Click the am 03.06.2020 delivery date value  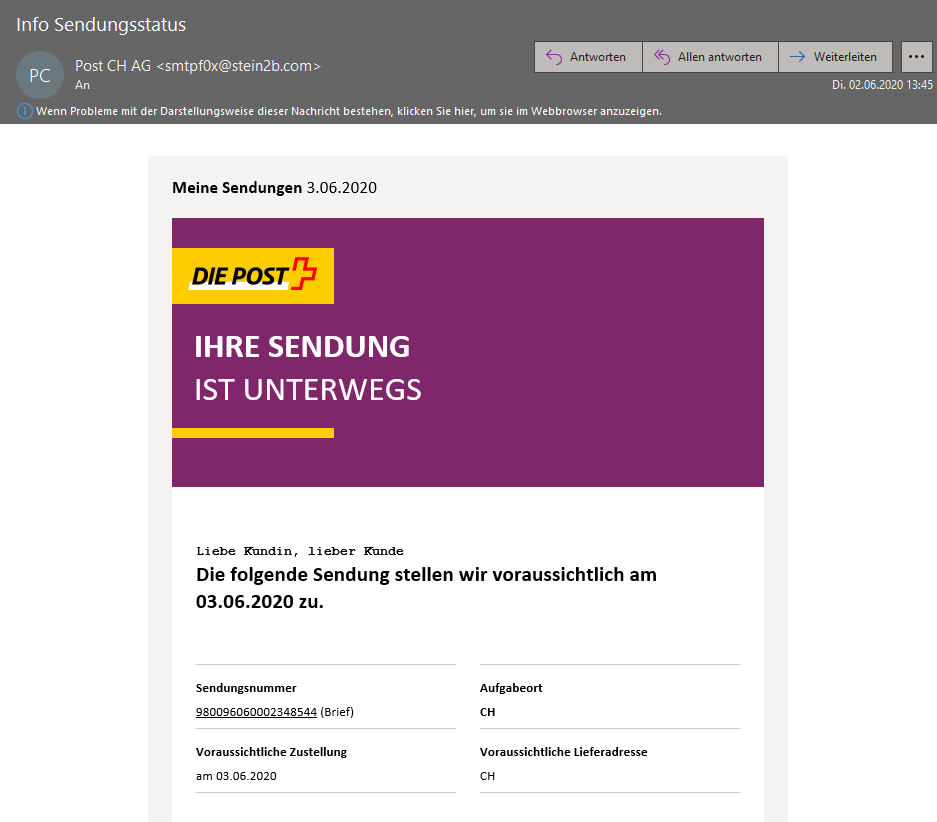tap(236, 776)
